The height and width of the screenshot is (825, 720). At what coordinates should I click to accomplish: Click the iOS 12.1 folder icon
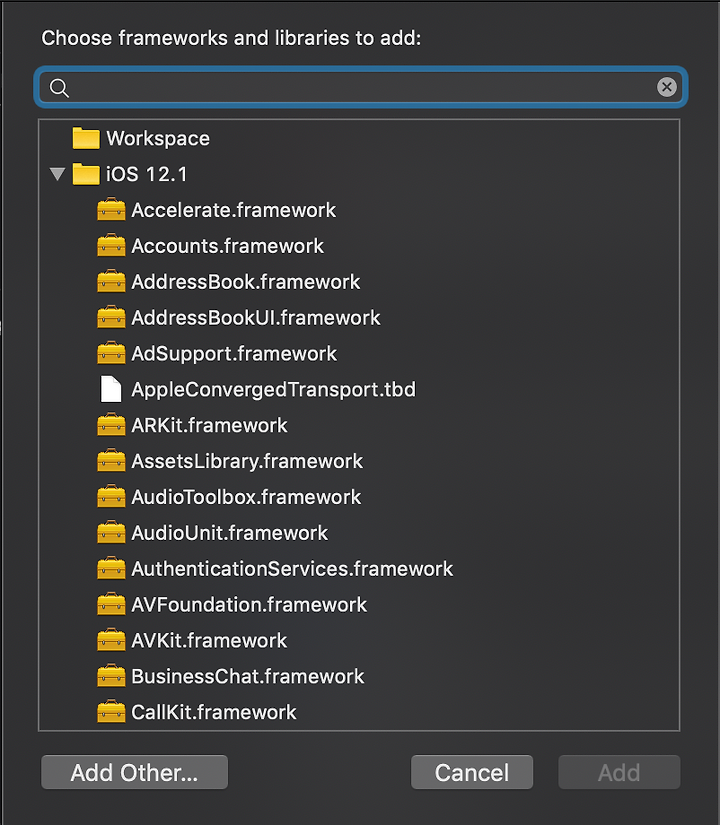pyautogui.click(x=86, y=174)
